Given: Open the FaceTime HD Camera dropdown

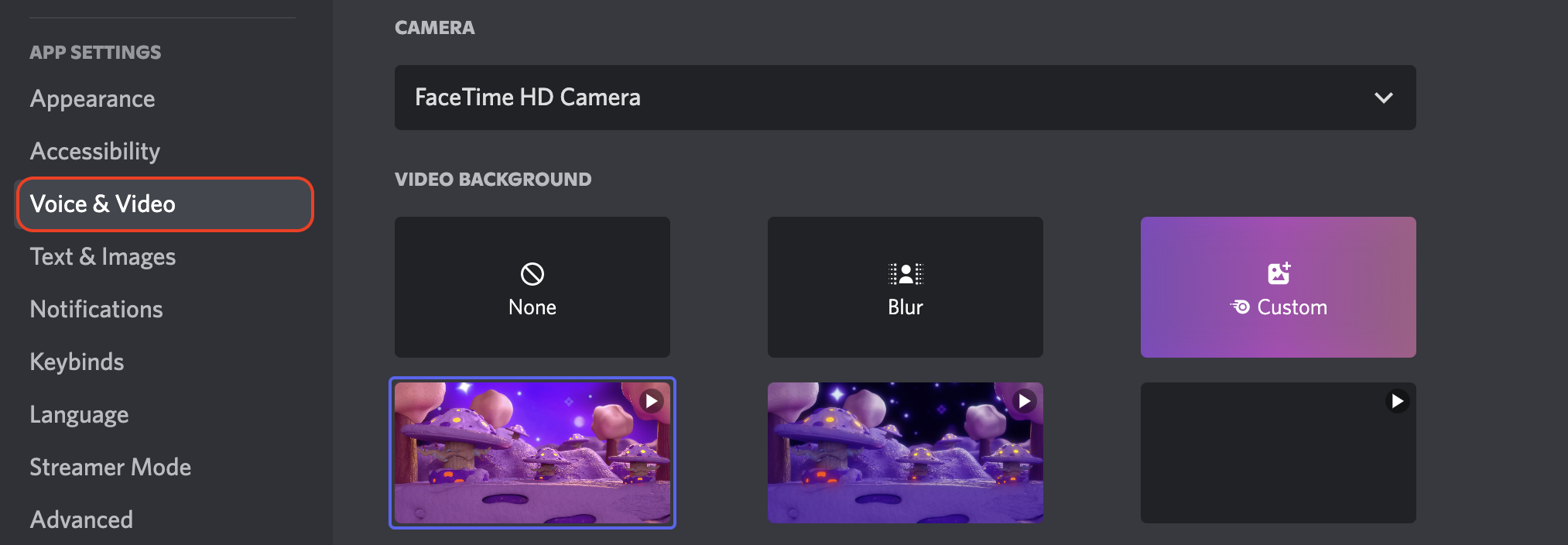Looking at the screenshot, I should click(x=905, y=98).
